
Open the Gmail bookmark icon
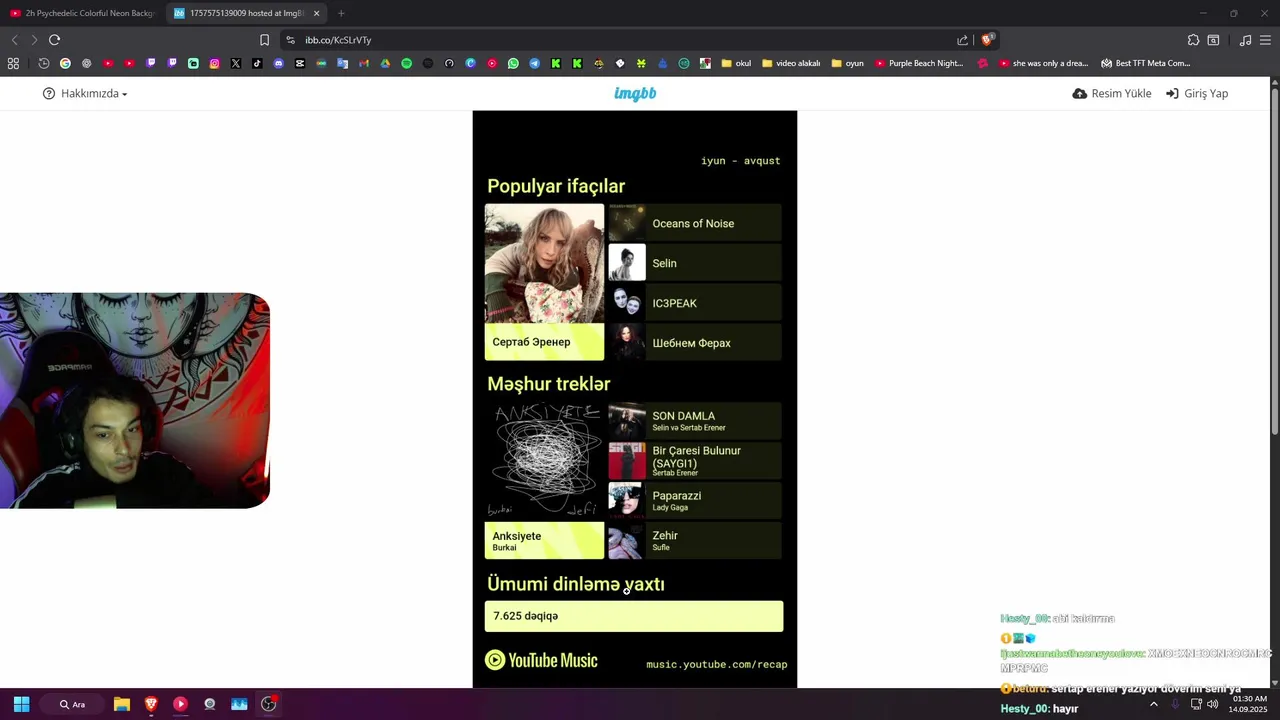click(364, 63)
